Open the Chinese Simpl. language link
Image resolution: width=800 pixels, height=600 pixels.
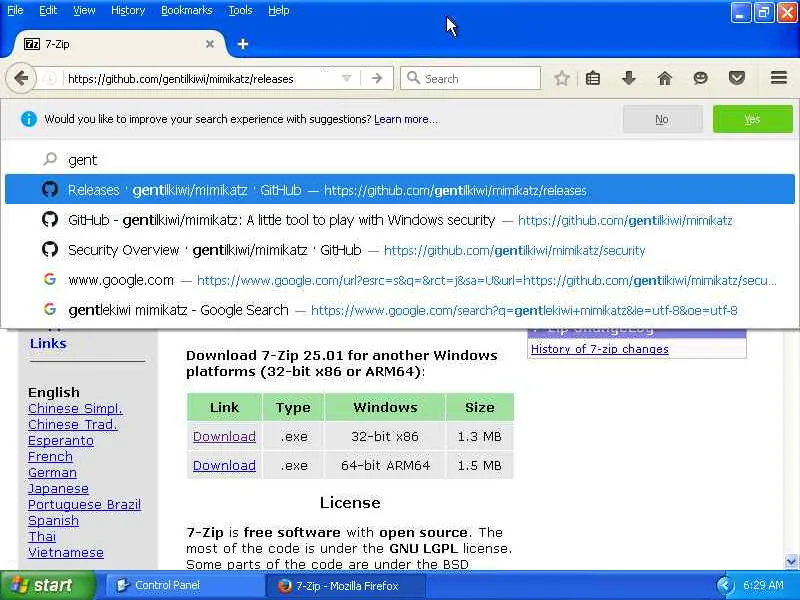point(75,409)
